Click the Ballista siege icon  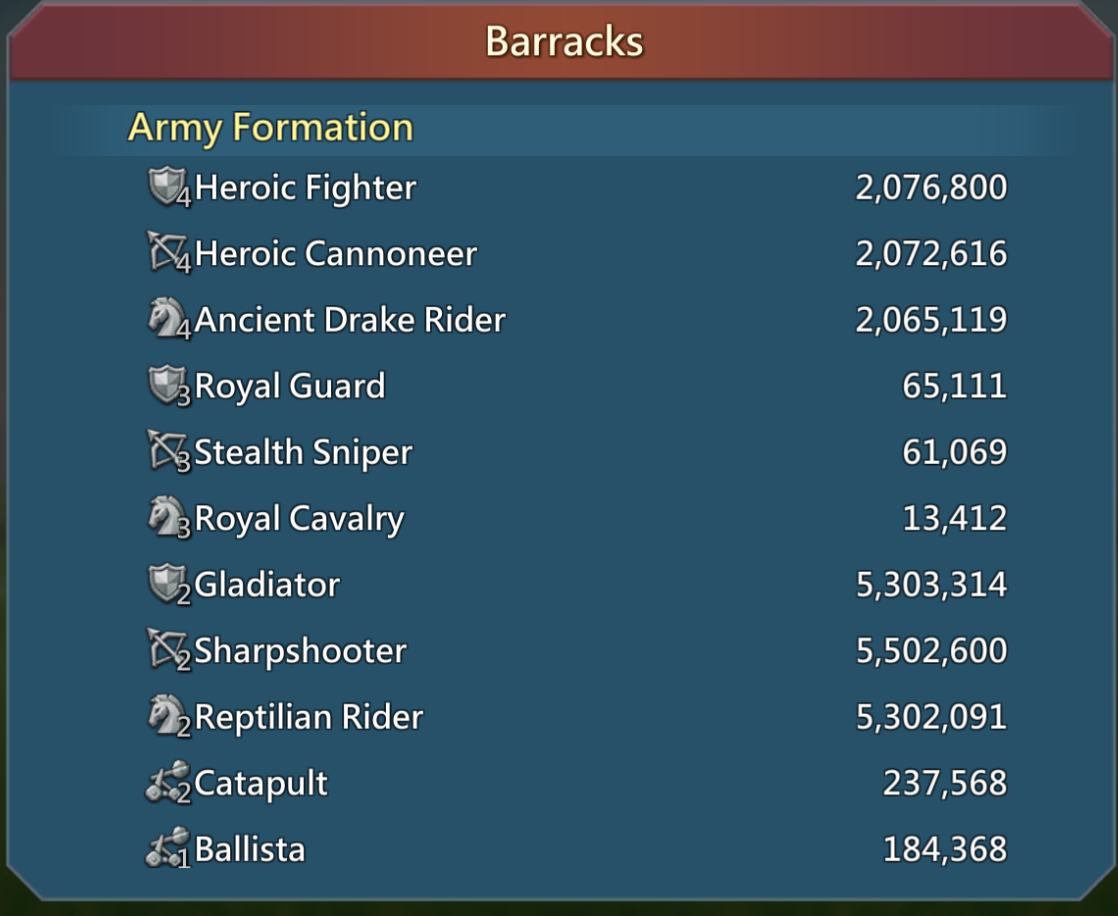coord(169,848)
